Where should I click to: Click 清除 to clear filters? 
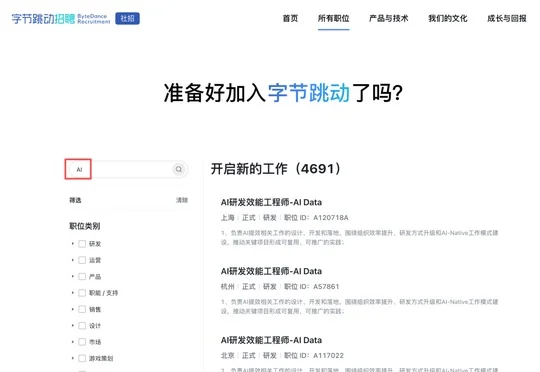[x=182, y=200]
